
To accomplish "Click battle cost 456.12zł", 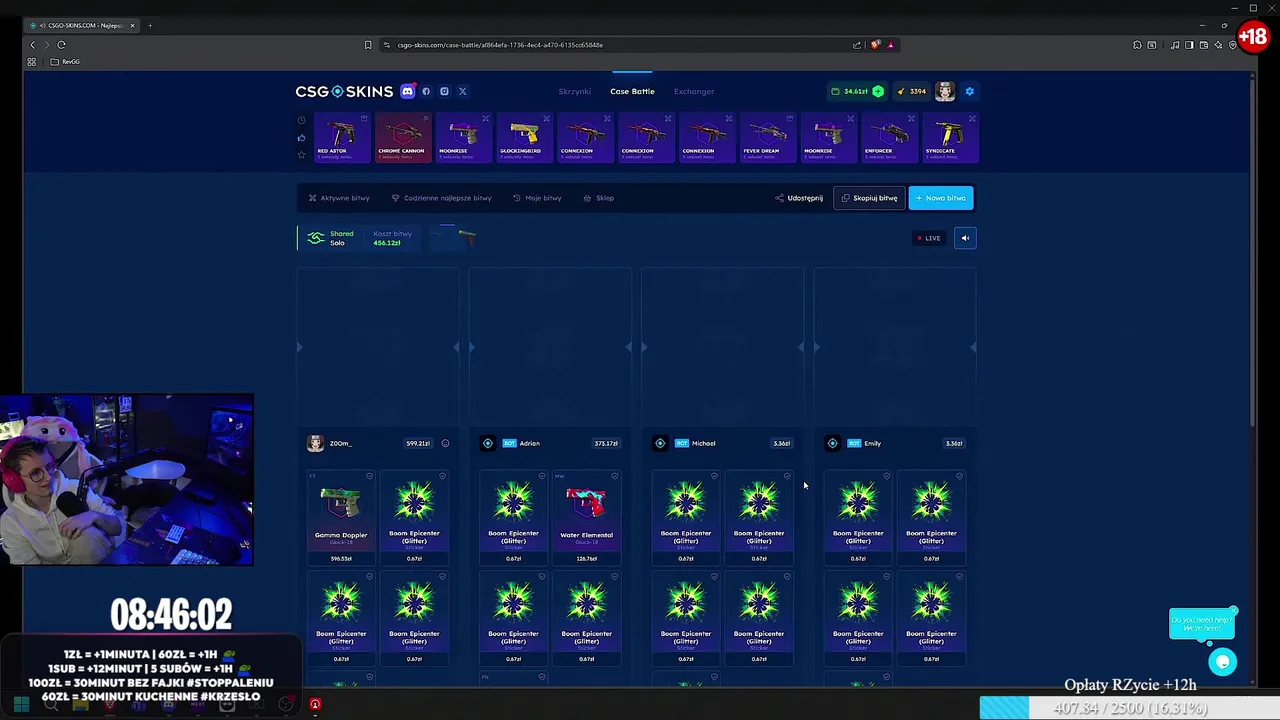I will [387, 243].
